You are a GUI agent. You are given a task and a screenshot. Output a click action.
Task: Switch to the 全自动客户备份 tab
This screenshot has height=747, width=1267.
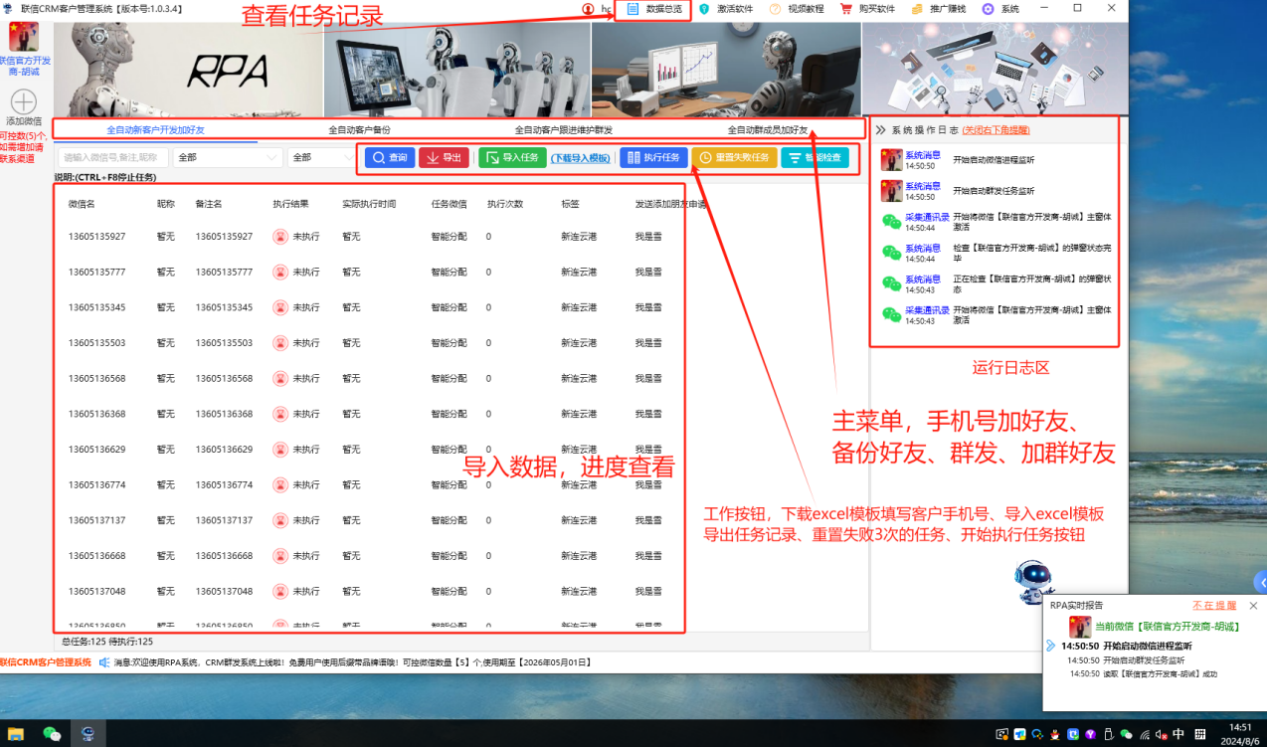pyautogui.click(x=359, y=130)
